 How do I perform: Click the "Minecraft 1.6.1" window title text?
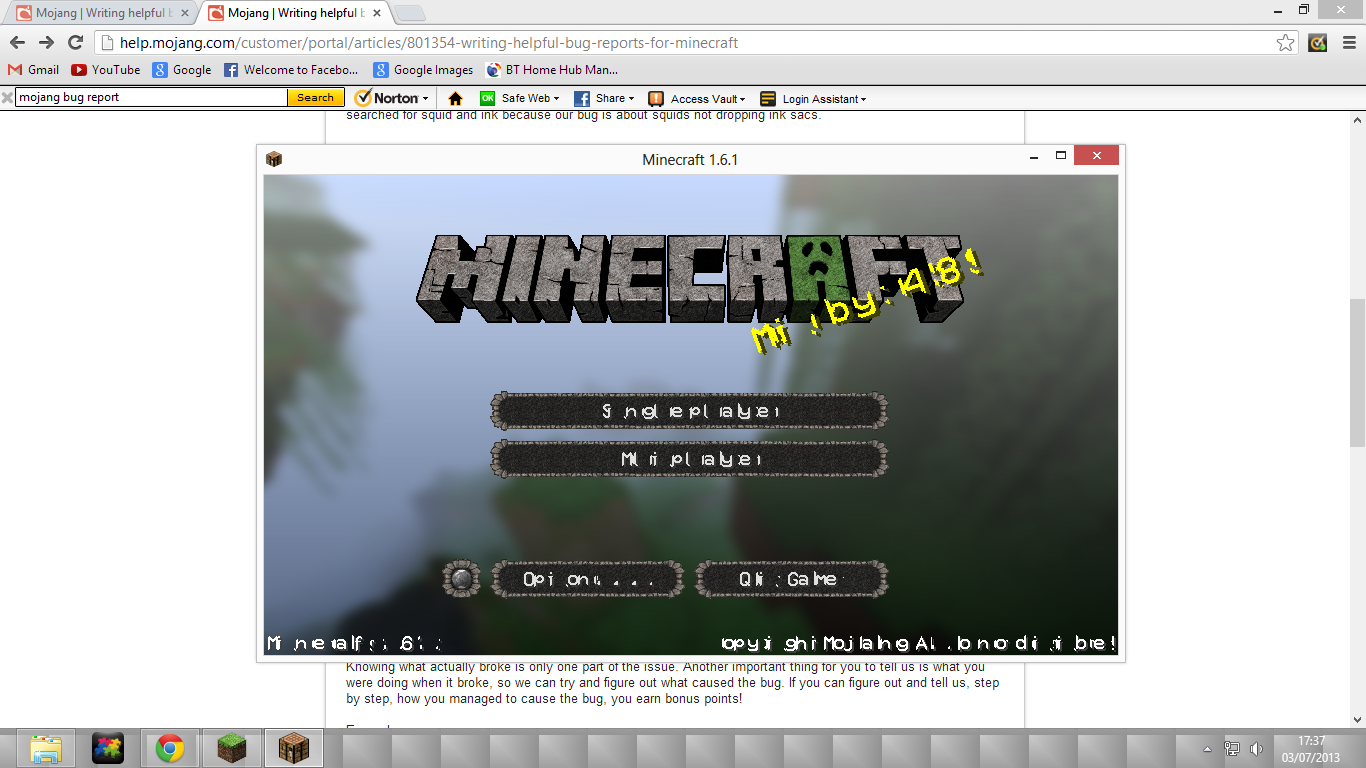(690, 159)
